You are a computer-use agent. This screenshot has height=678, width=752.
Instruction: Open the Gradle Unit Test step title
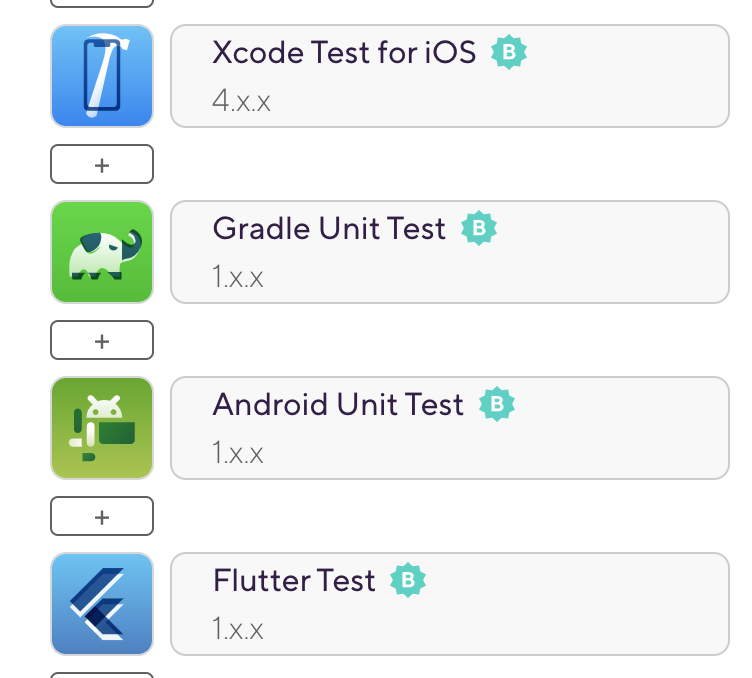tap(329, 228)
